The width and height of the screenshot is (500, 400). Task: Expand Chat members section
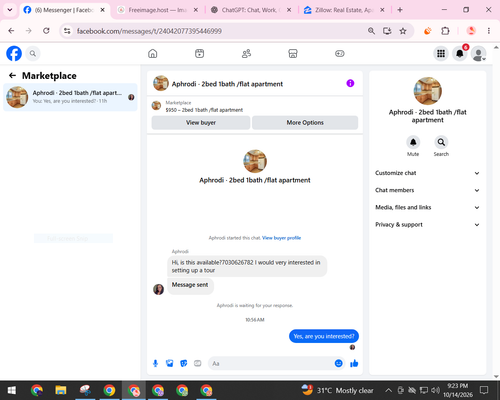pos(427,190)
